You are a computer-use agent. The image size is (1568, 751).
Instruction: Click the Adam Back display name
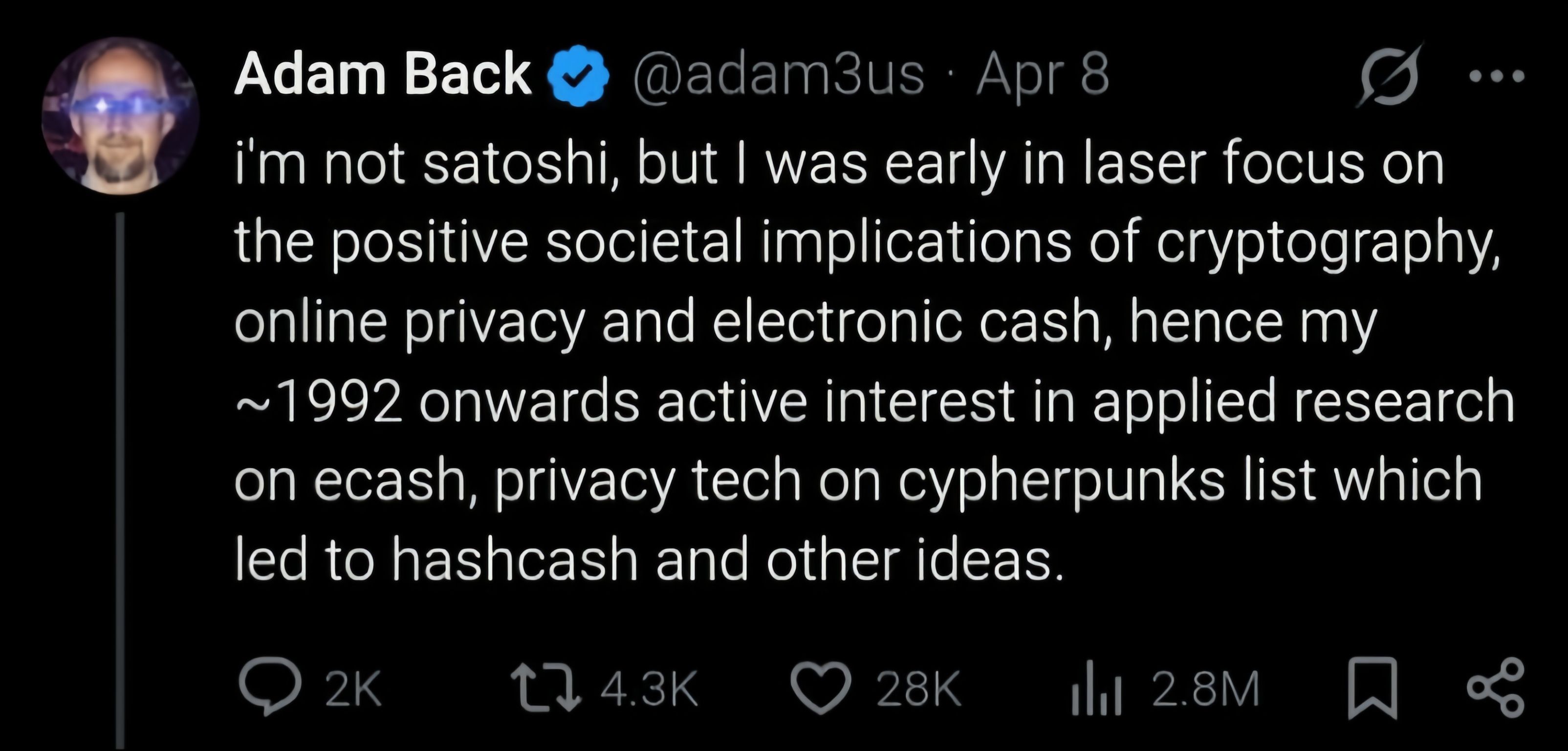(383, 74)
